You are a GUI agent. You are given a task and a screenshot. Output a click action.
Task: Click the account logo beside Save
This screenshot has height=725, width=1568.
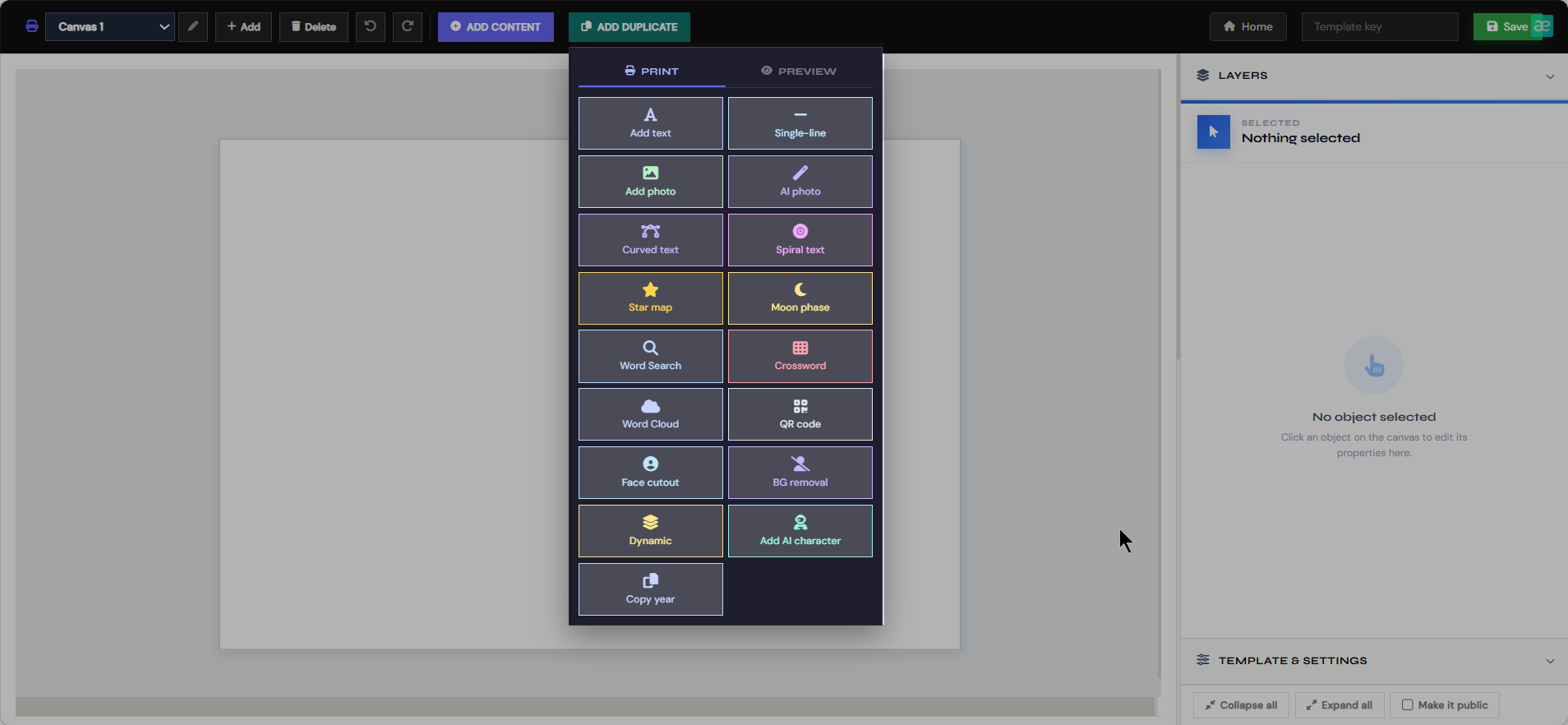pos(1543,26)
